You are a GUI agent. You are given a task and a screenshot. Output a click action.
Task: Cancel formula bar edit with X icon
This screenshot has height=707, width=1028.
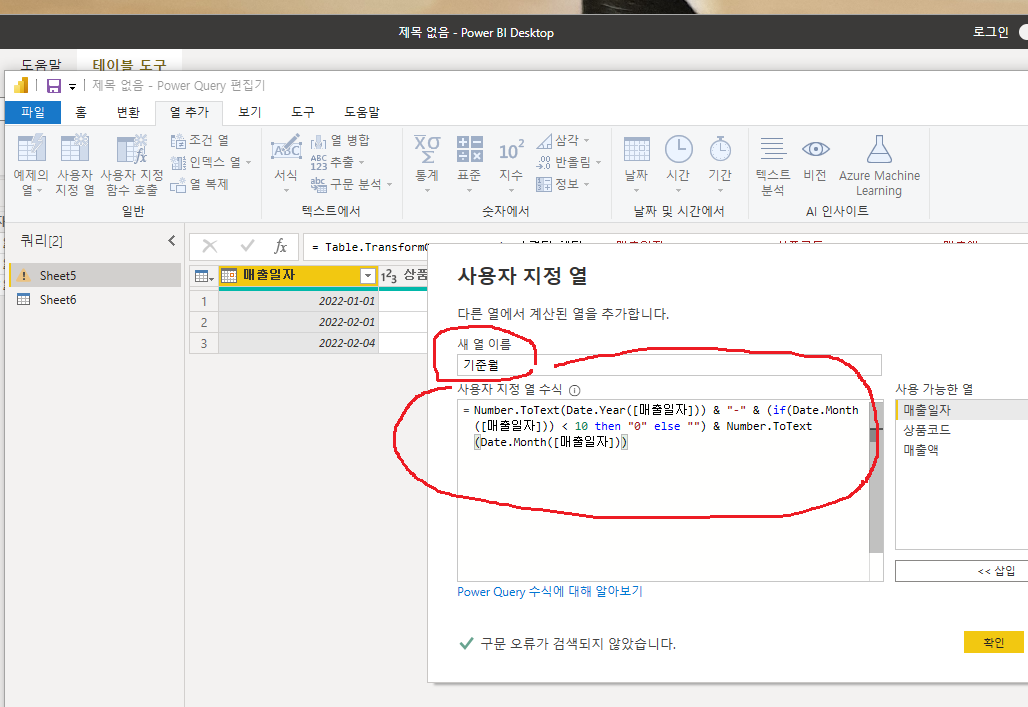point(210,247)
